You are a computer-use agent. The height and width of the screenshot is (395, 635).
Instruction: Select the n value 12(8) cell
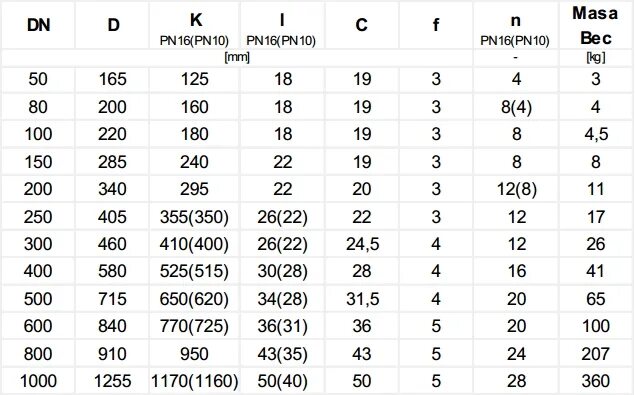tap(516, 189)
